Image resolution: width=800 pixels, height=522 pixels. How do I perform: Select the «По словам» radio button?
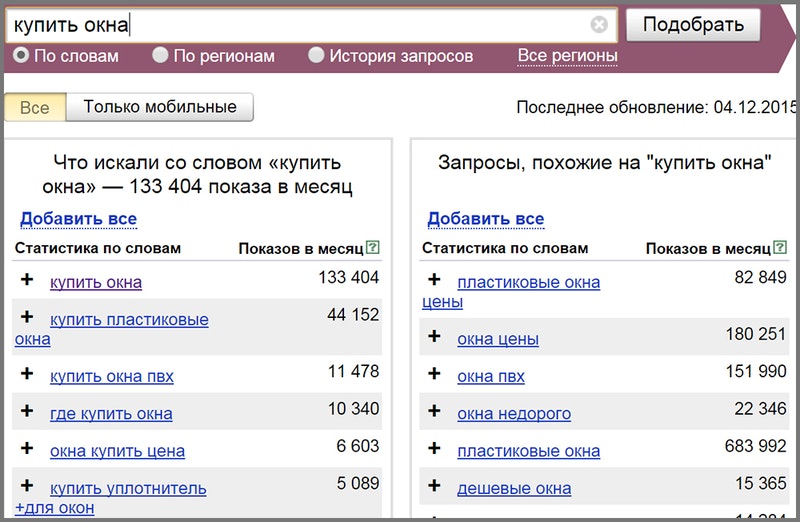[21, 56]
